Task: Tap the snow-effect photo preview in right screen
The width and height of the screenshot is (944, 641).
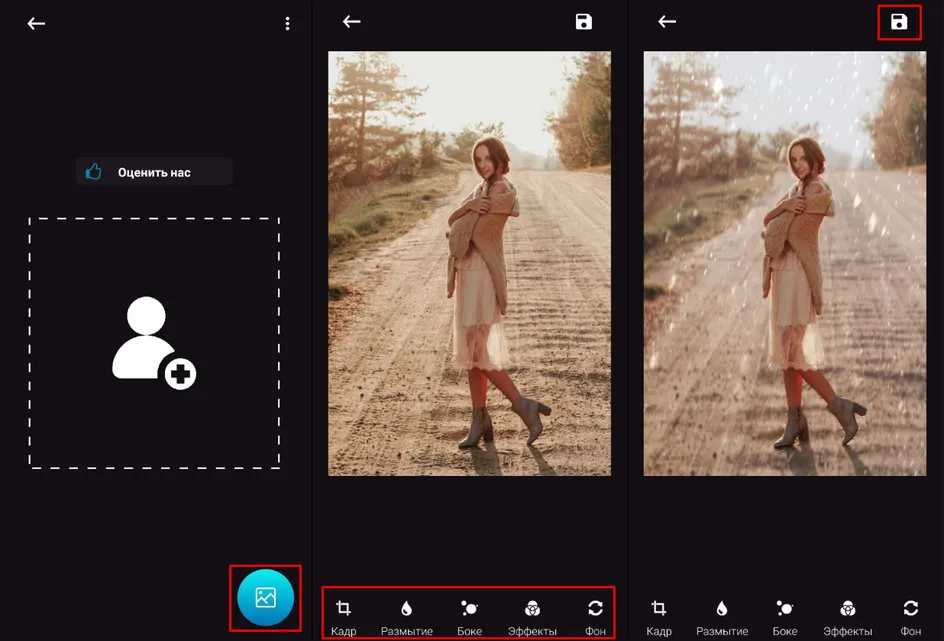Action: (785, 264)
